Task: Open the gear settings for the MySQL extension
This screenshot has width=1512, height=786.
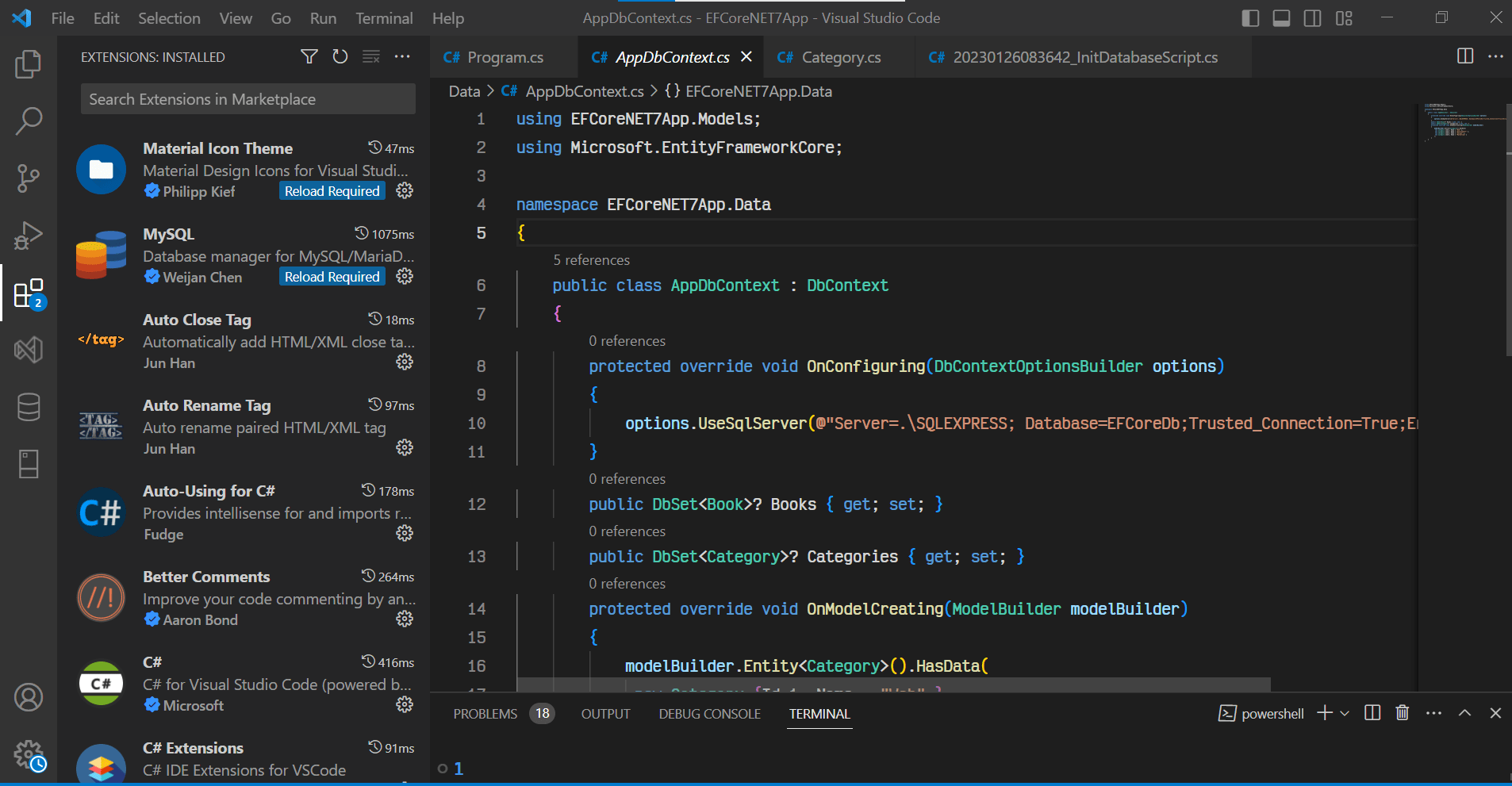Action: pos(405,276)
